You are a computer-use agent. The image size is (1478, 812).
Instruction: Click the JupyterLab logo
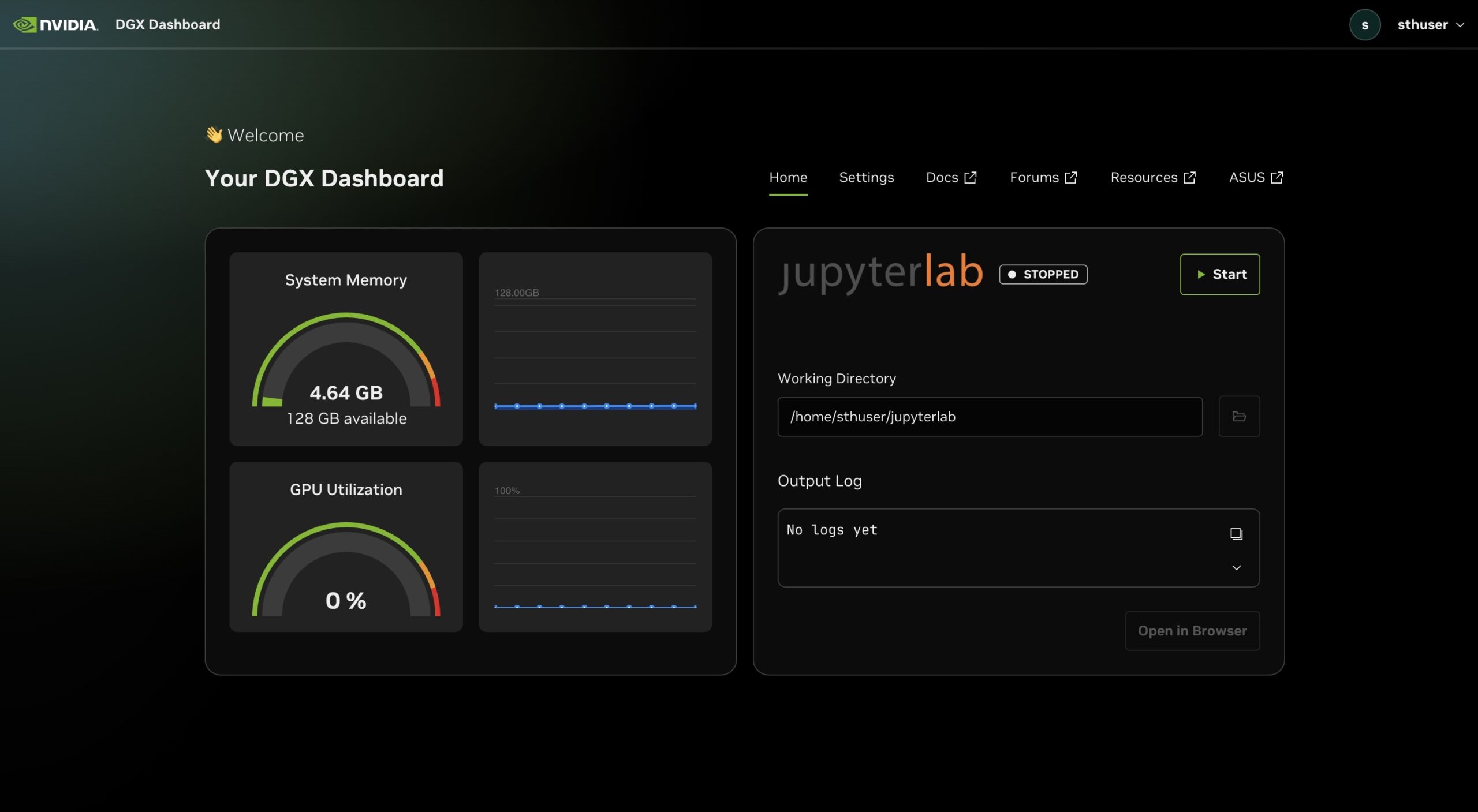(880, 272)
